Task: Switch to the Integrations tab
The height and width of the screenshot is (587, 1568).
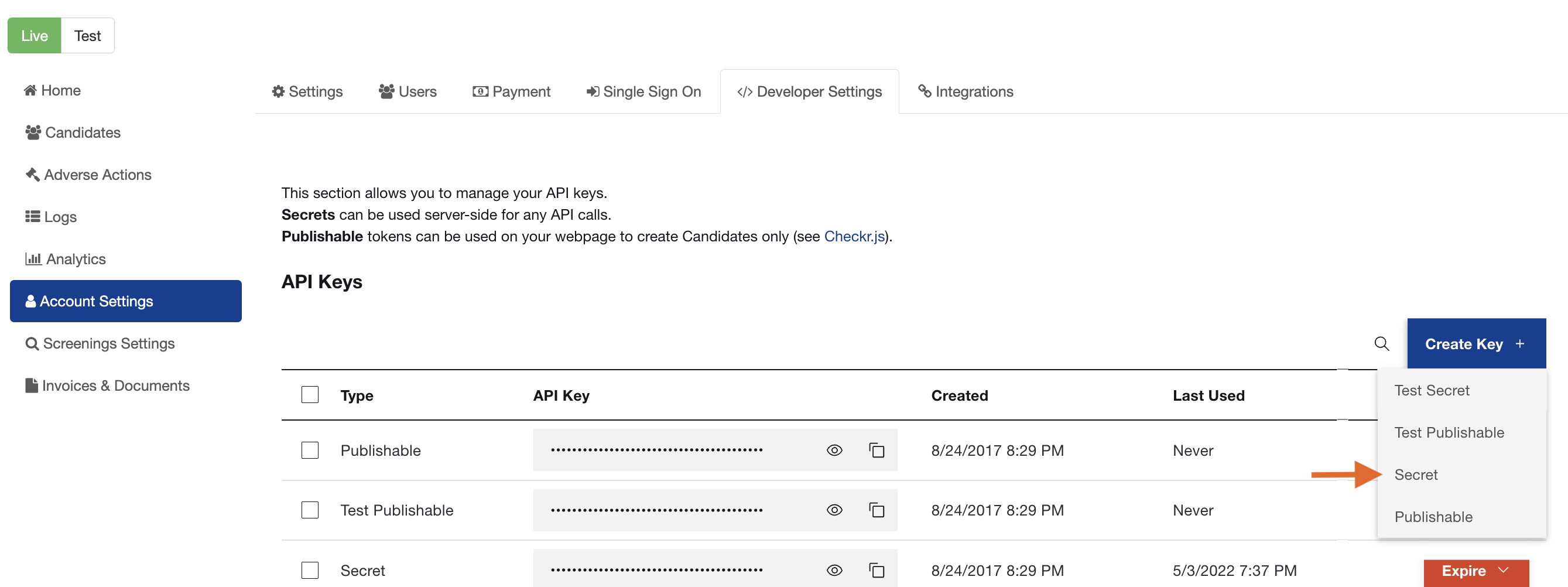Action: click(x=965, y=91)
